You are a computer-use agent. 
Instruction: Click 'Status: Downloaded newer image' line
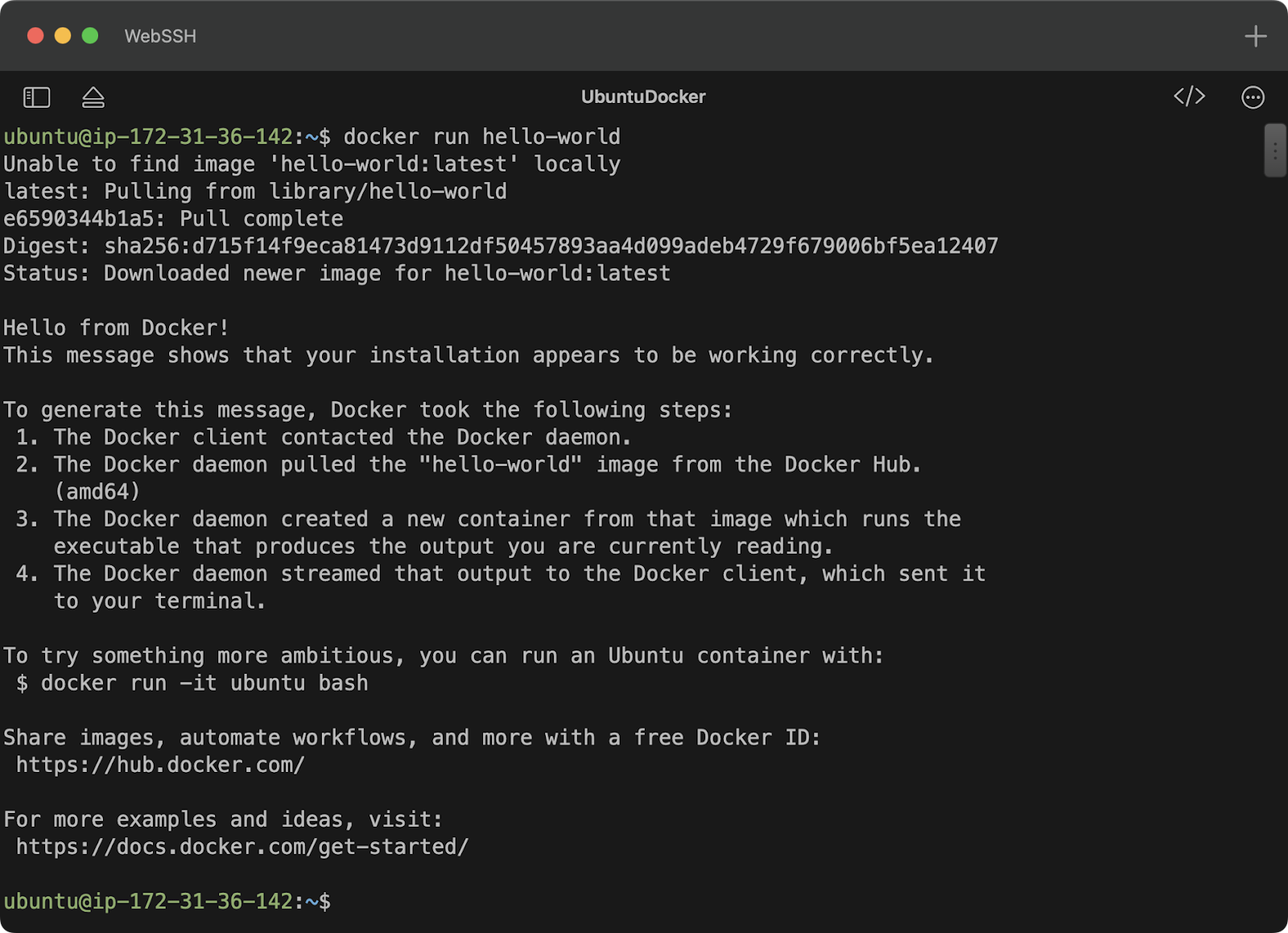click(336, 274)
